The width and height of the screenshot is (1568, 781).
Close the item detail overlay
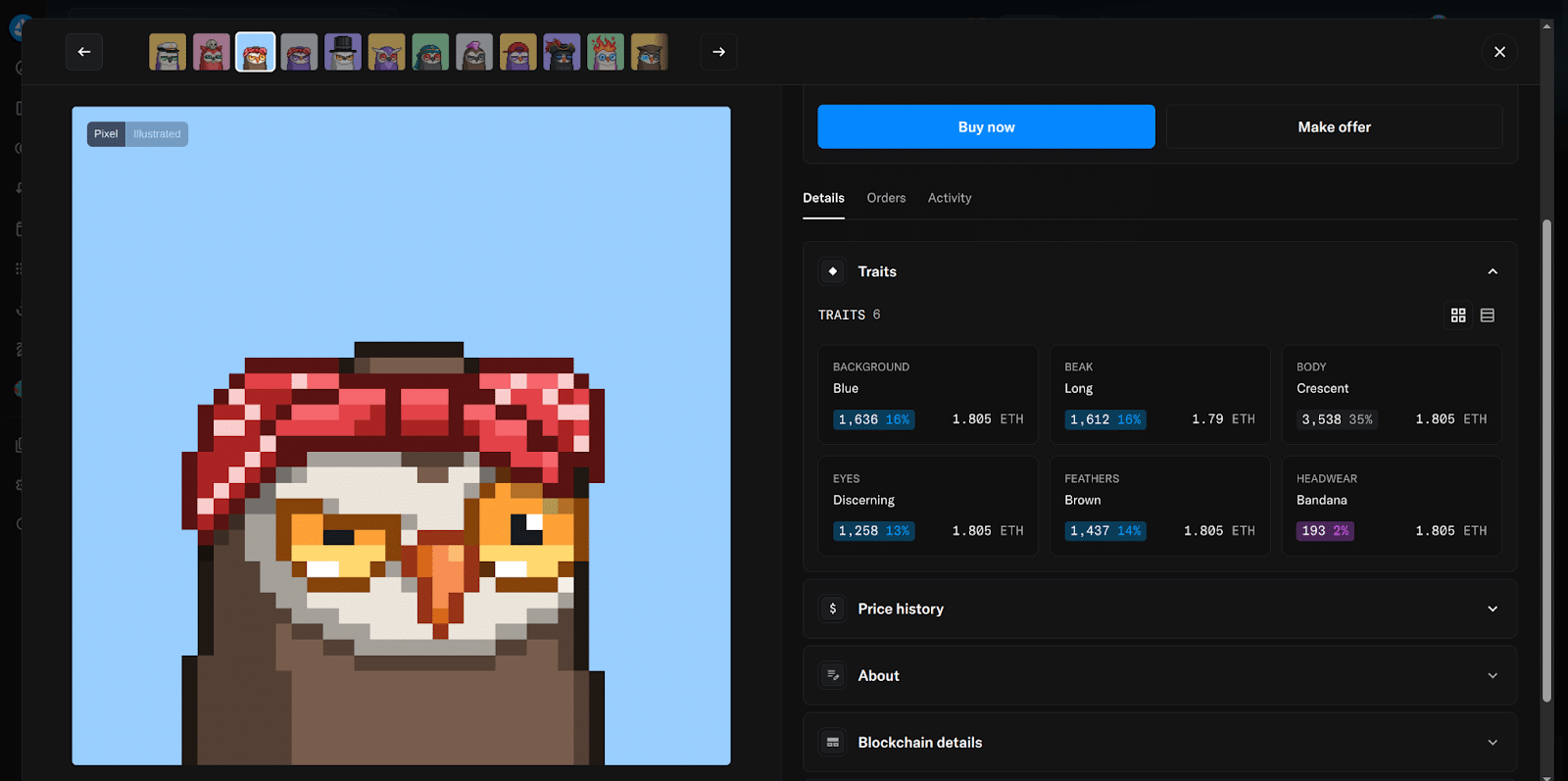[x=1499, y=52]
